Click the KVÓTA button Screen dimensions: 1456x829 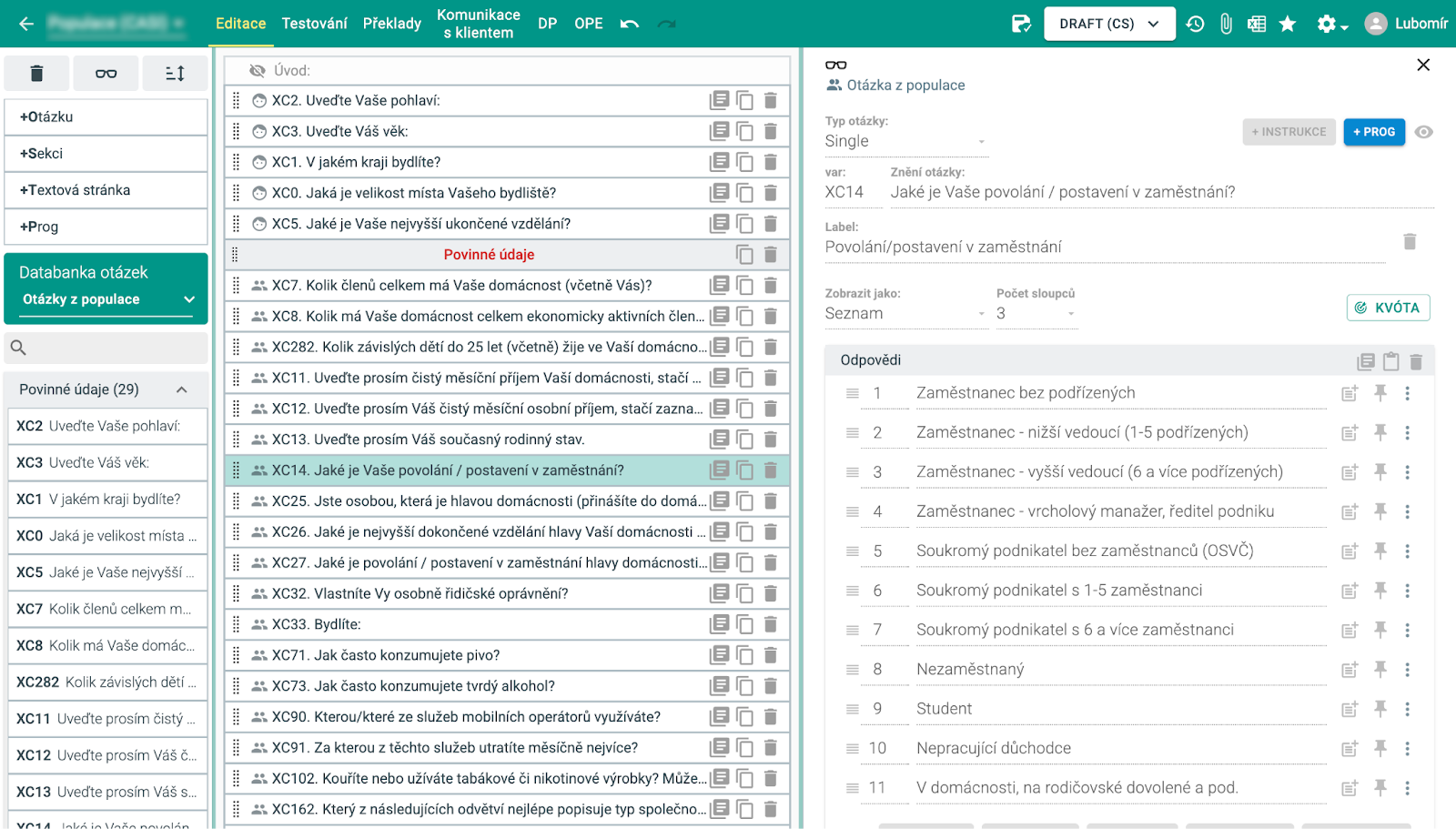click(x=1388, y=308)
